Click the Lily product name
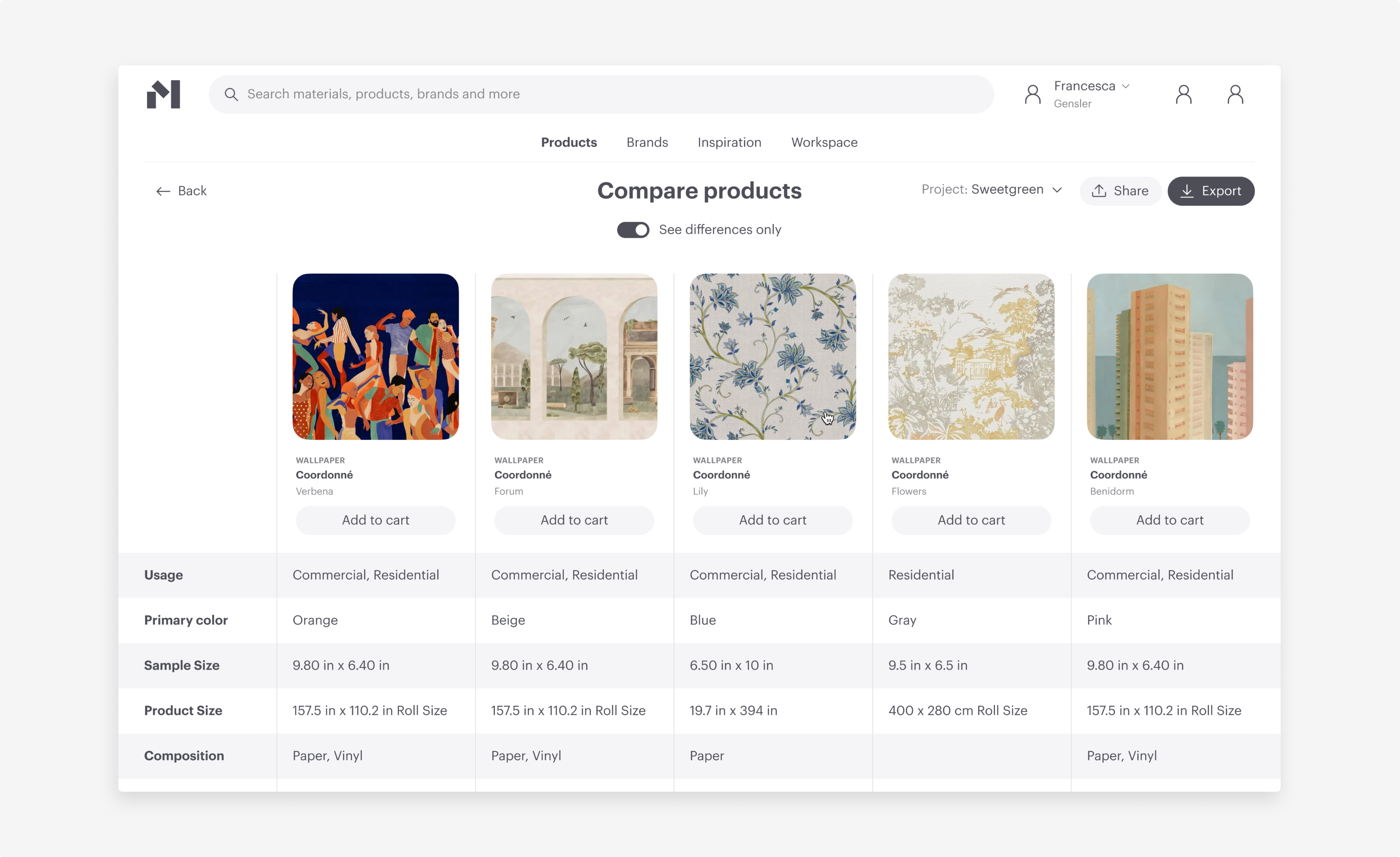The height and width of the screenshot is (857, 1400). tap(701, 491)
